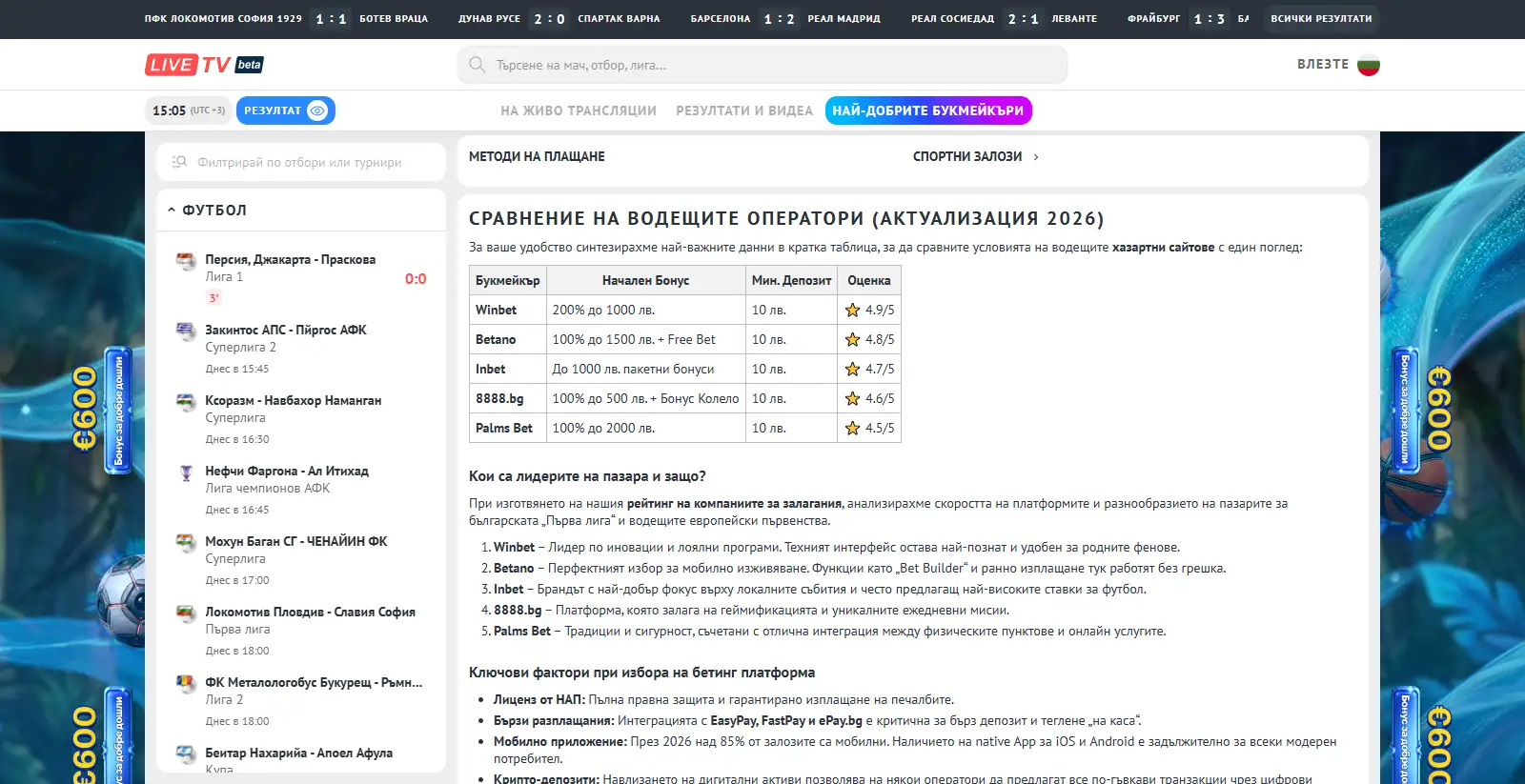
Task: Click the star icon in Winbet rating
Action: pyautogui.click(x=853, y=310)
